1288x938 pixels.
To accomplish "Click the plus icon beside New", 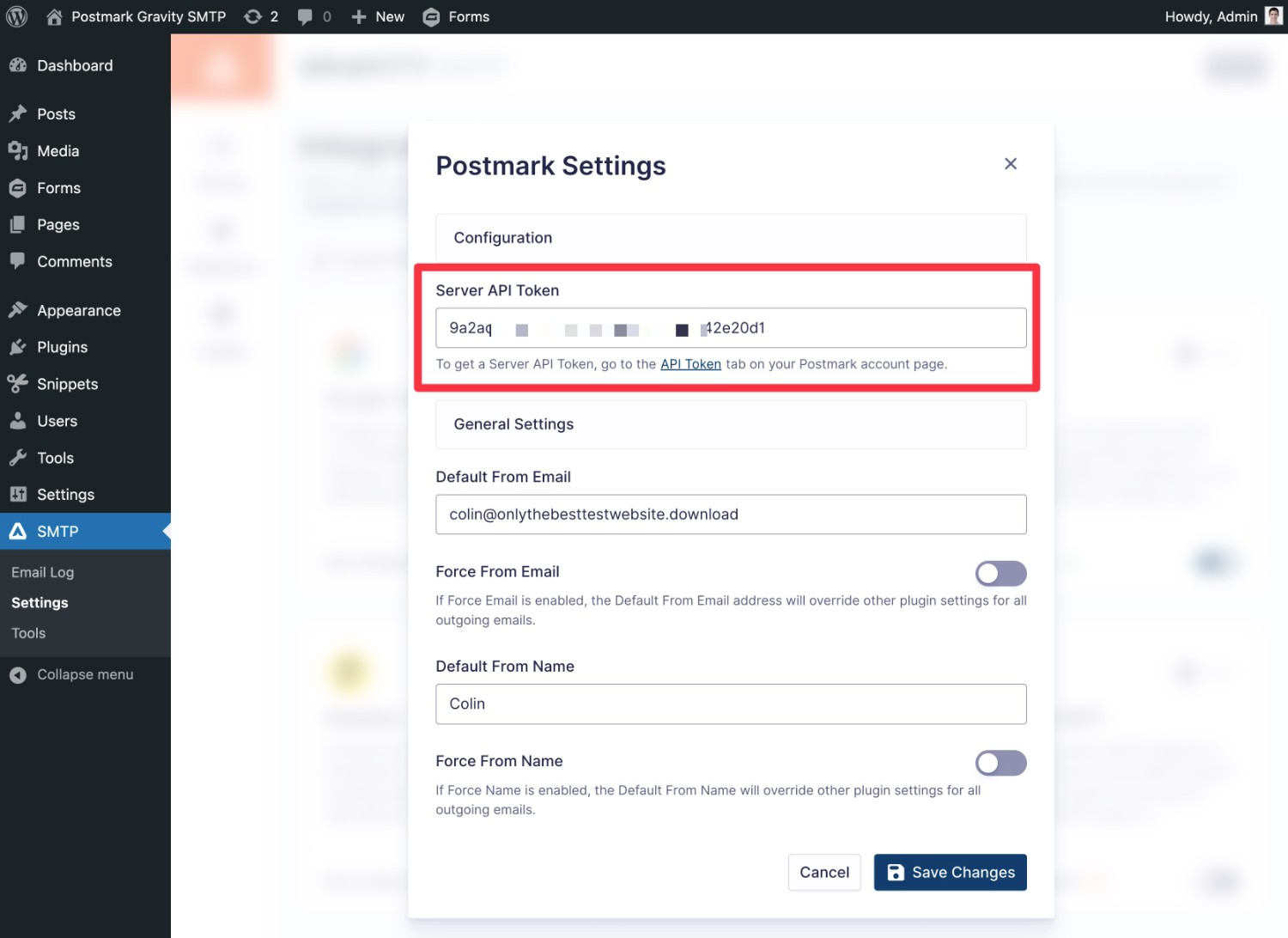I will pos(359,16).
